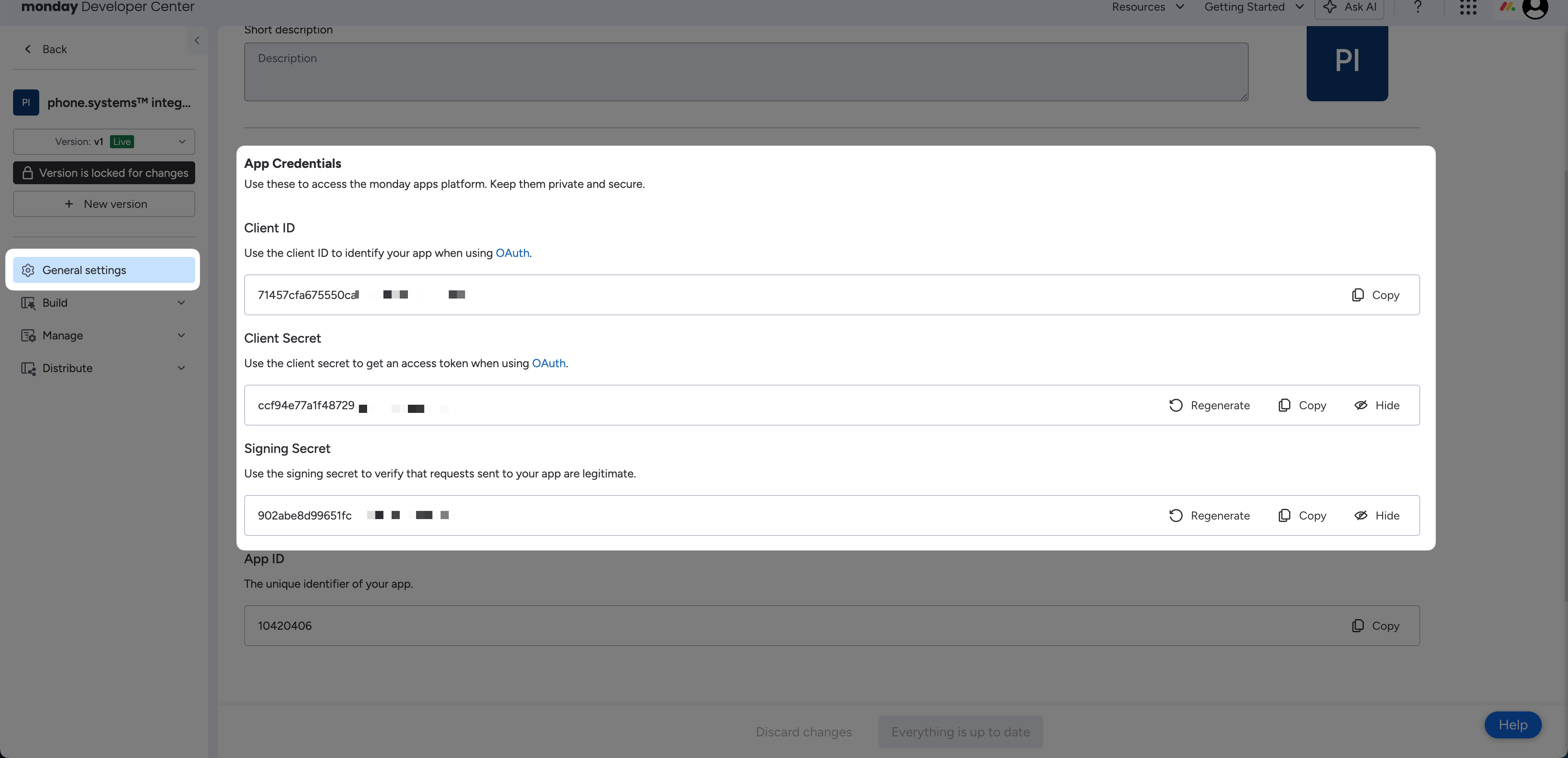Screen dimensions: 1568x758
Task: Open the Version v1 Live dropdown
Action: (x=104, y=141)
